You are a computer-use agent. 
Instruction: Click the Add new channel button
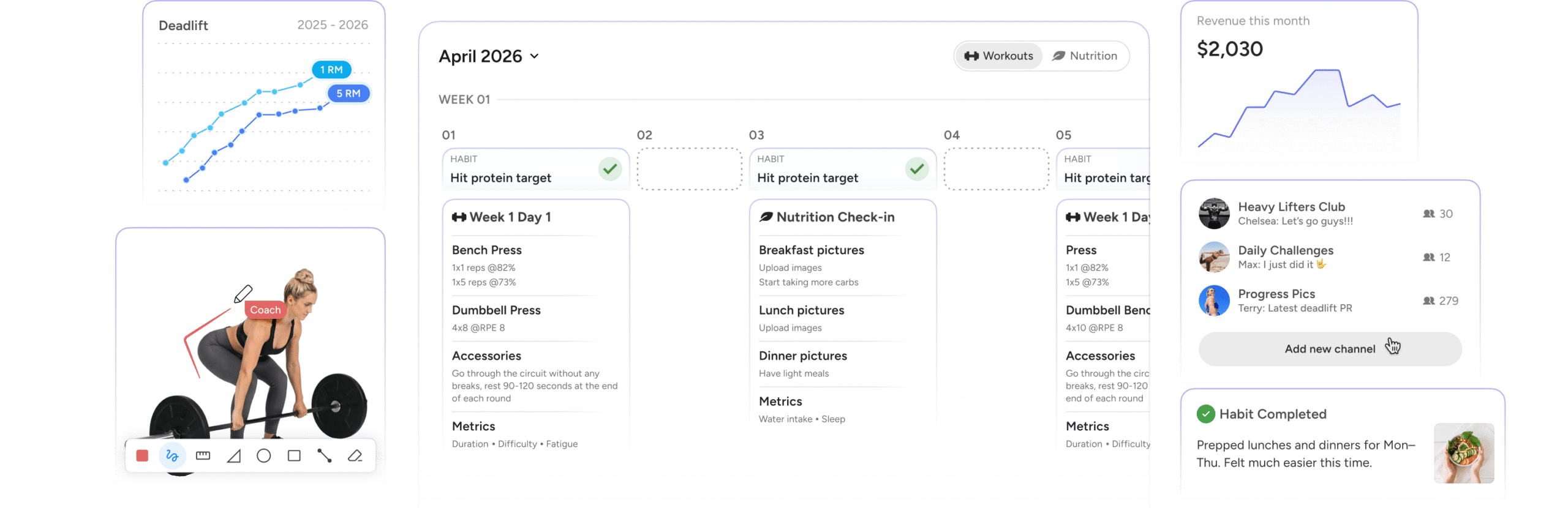coord(1330,349)
